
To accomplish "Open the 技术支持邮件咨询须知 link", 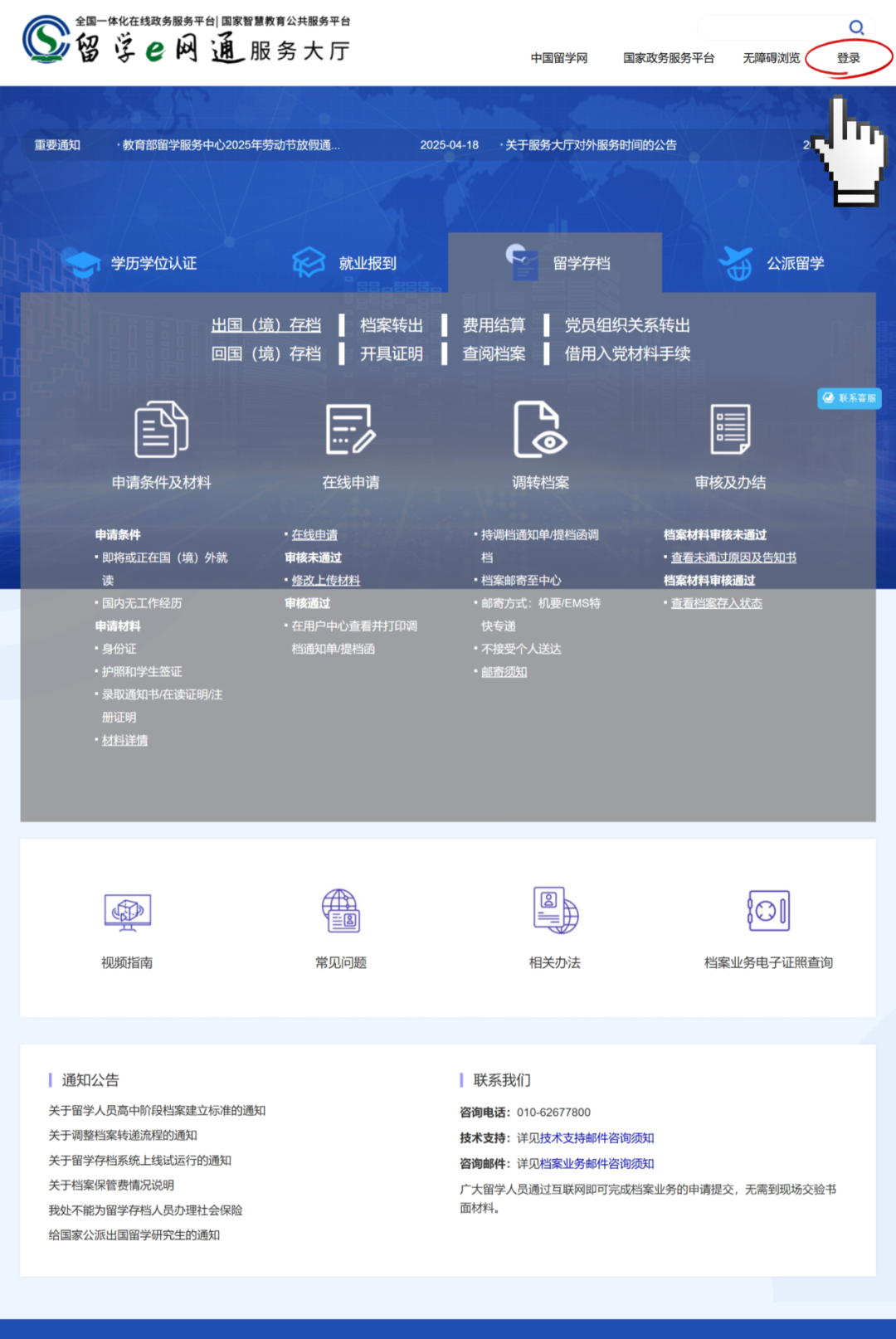I will (x=597, y=1138).
